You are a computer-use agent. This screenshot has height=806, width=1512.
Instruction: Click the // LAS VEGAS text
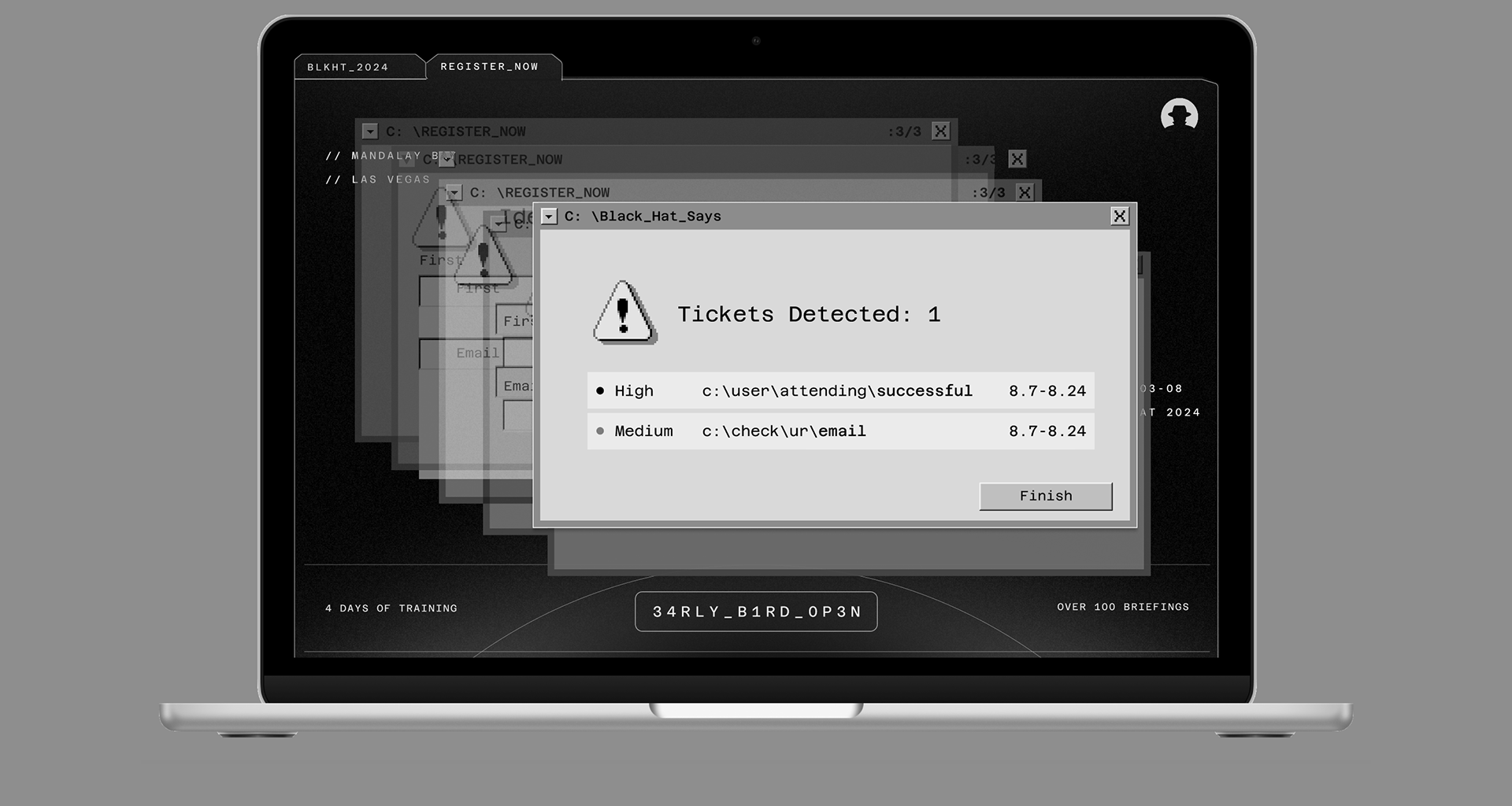(x=378, y=179)
